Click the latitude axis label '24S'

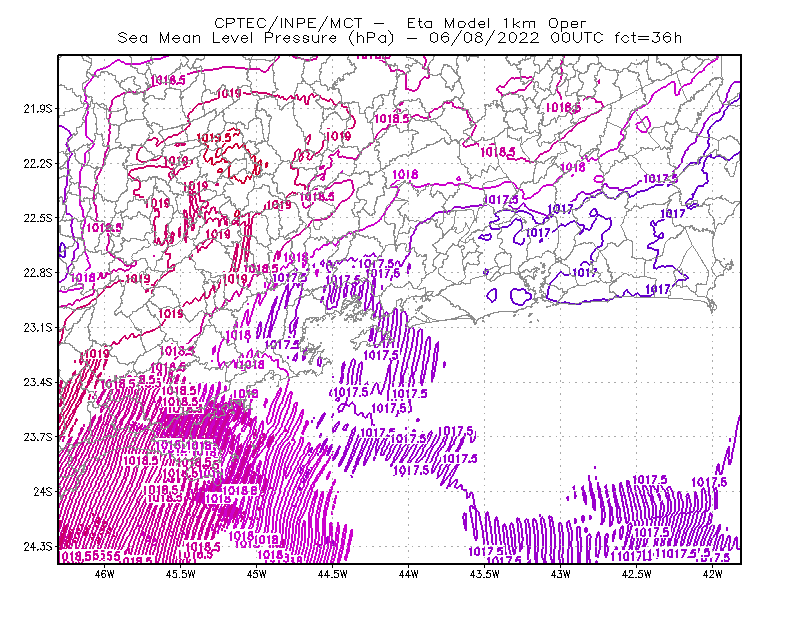43,491
